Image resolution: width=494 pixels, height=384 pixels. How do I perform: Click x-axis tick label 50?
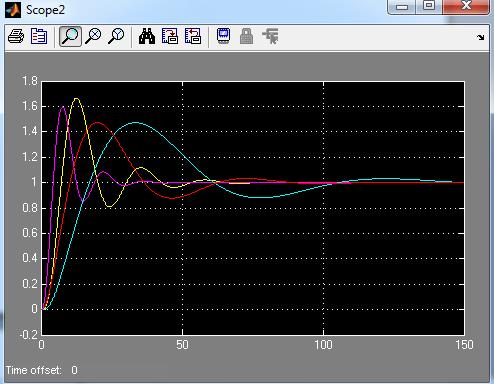pyautogui.click(x=182, y=345)
